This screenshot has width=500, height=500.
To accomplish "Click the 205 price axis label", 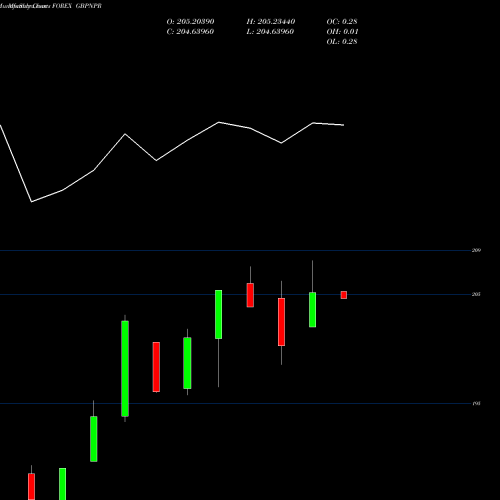I will (476, 294).
